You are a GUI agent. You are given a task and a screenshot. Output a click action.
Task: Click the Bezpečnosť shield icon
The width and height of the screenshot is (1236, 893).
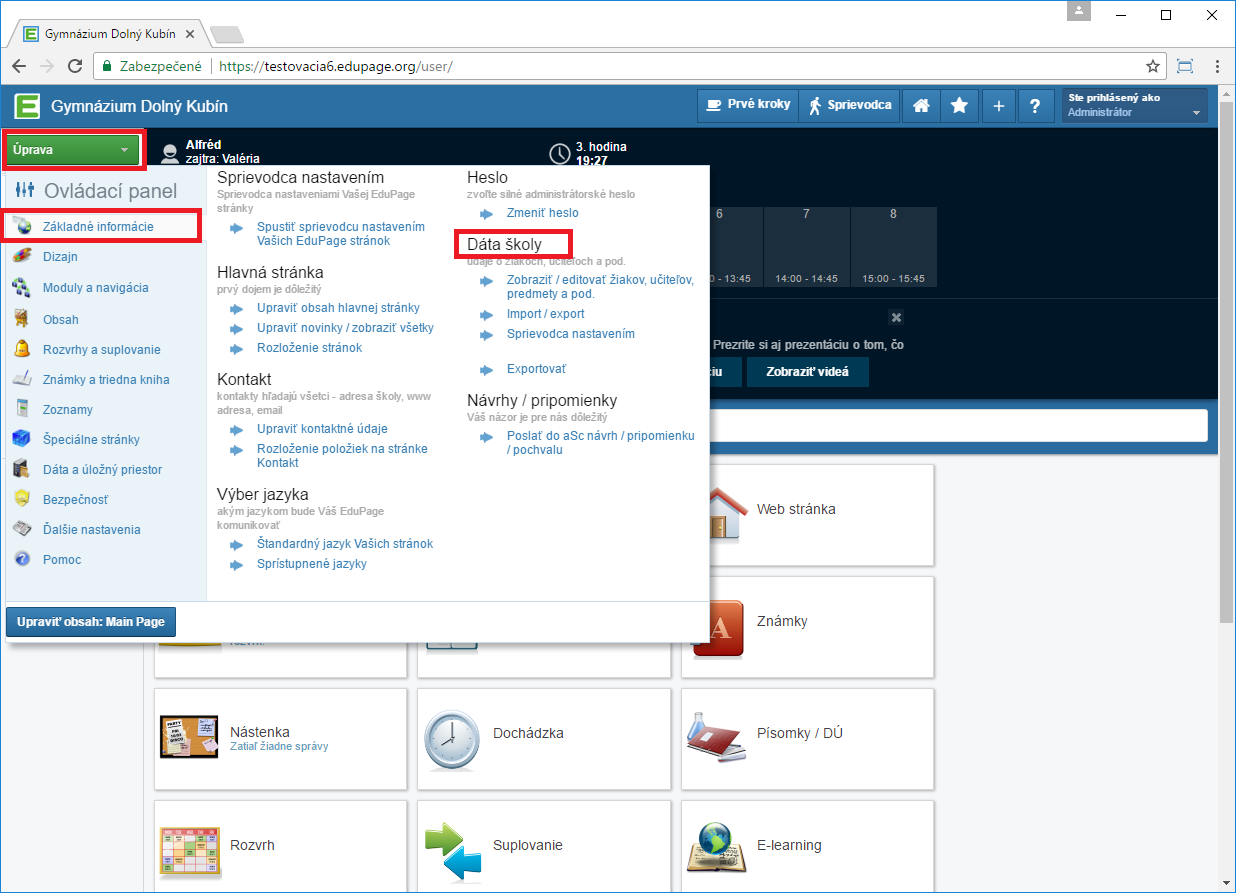click(x=22, y=500)
